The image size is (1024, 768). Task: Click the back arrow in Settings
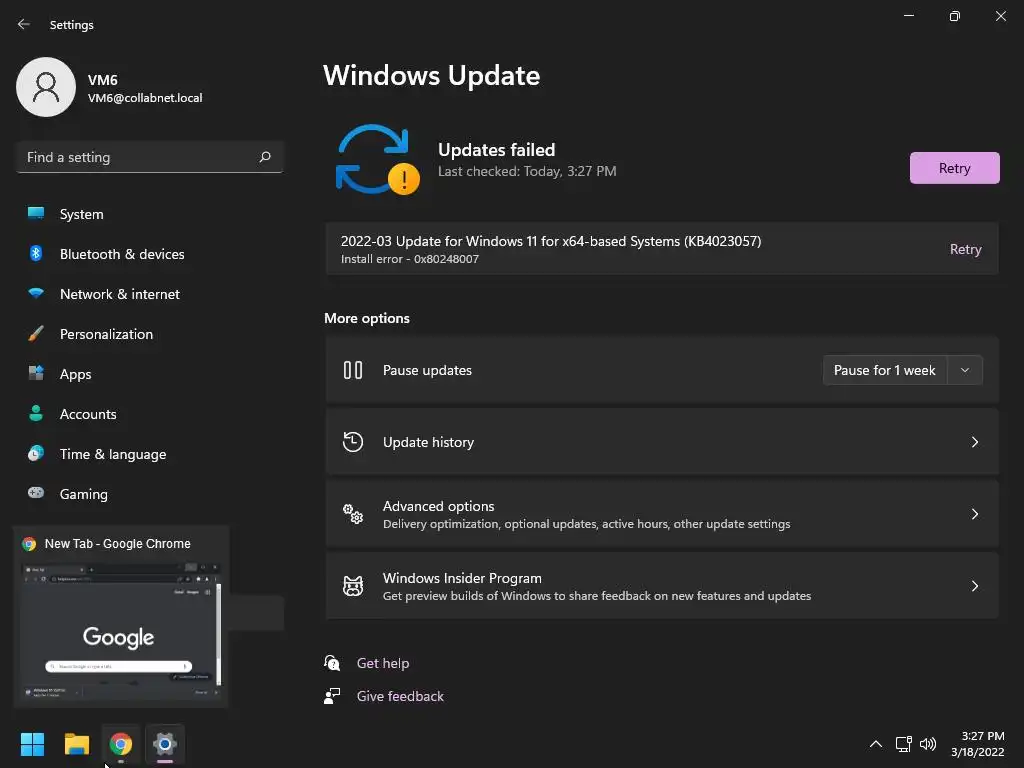click(x=24, y=24)
